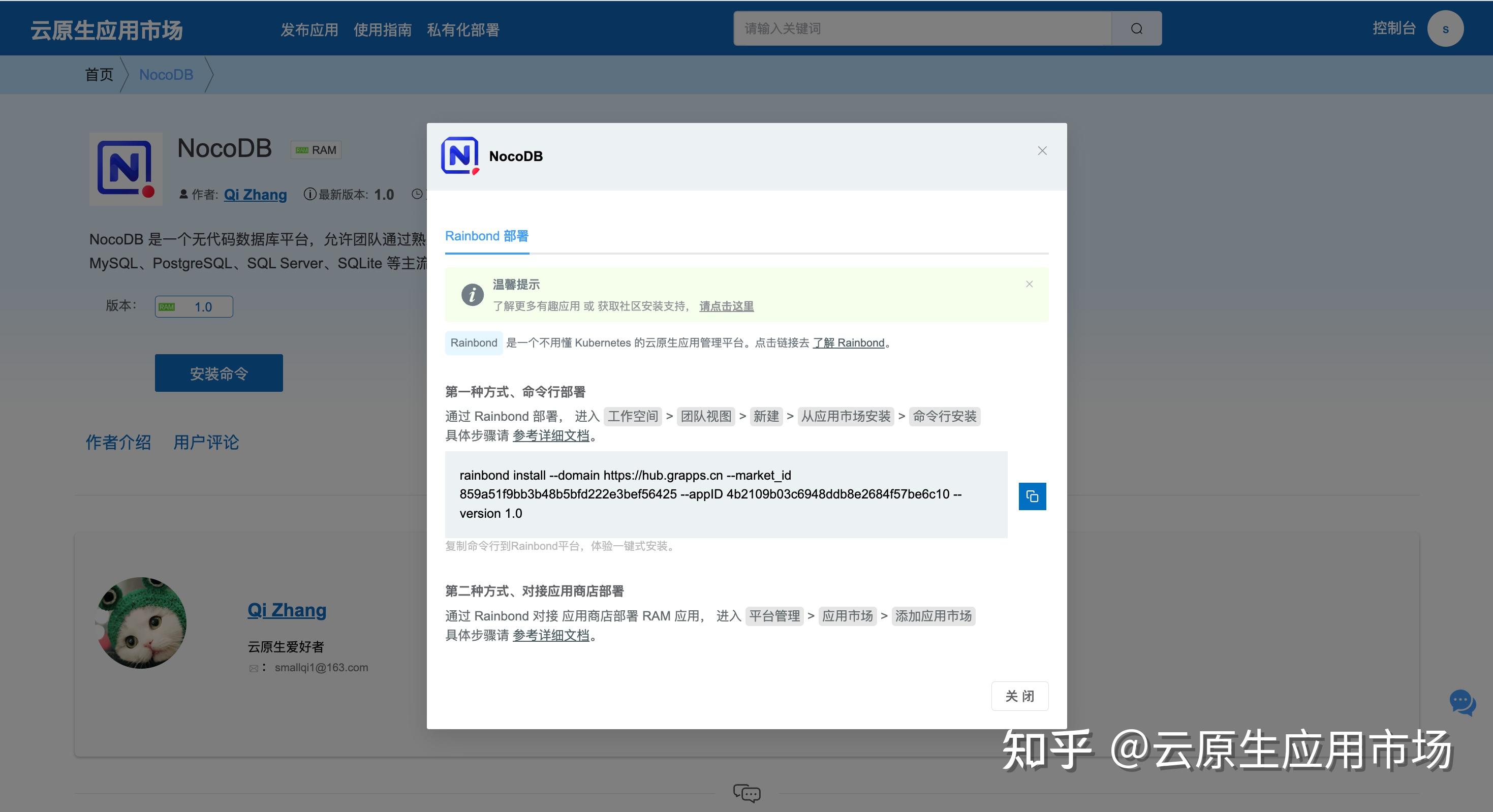Click the user avatar in the top bar
Image resolution: width=1493 pixels, height=812 pixels.
click(x=1445, y=28)
